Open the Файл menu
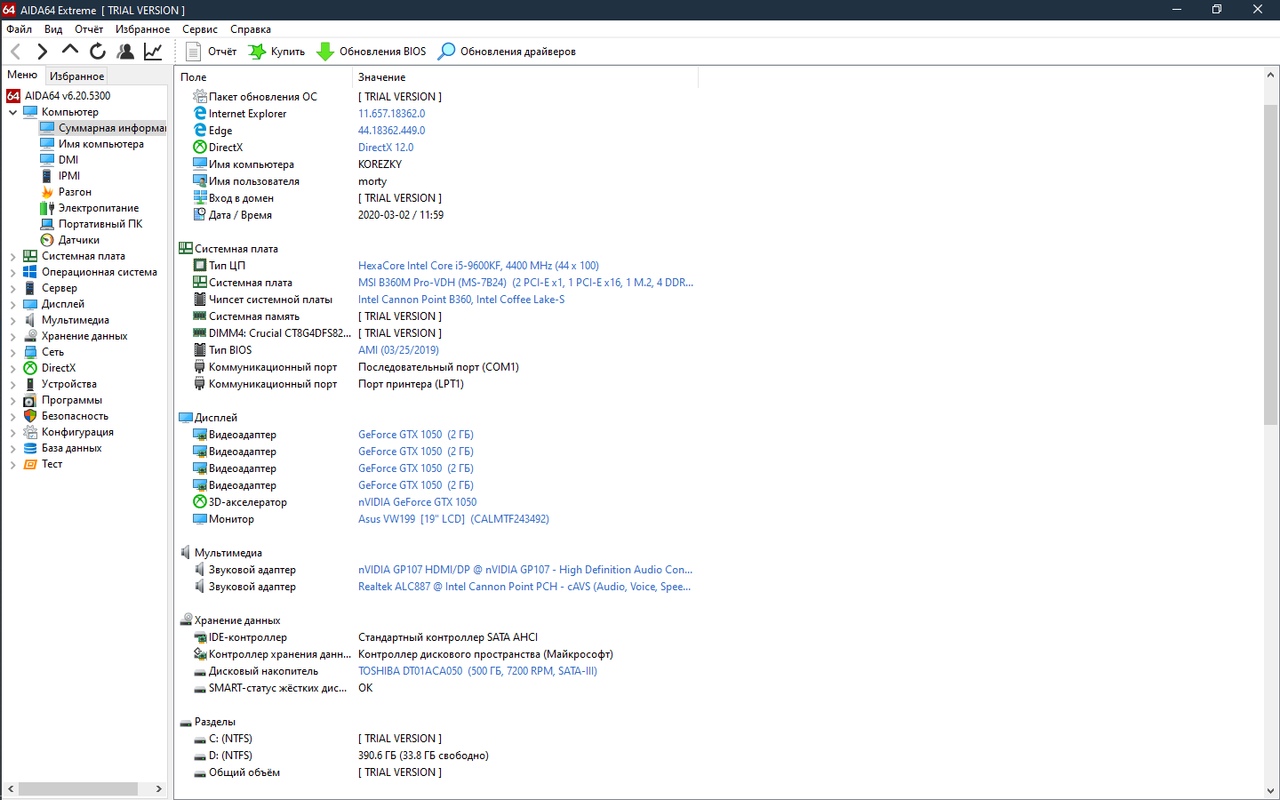Image resolution: width=1280 pixels, height=800 pixels. click(19, 29)
